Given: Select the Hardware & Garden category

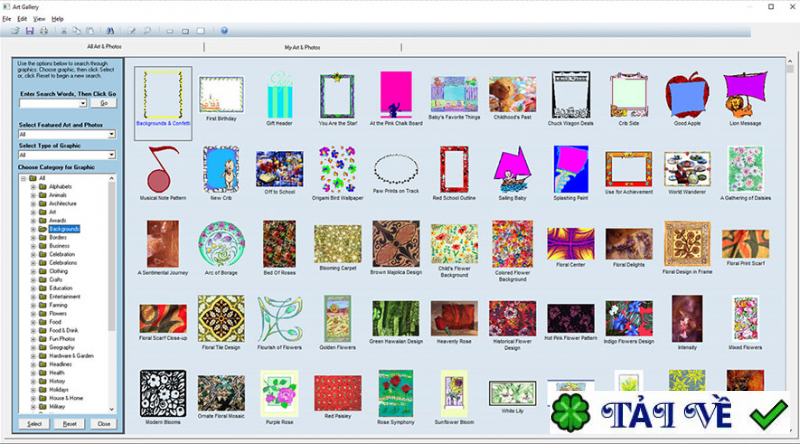Looking at the screenshot, I should coord(71,356).
